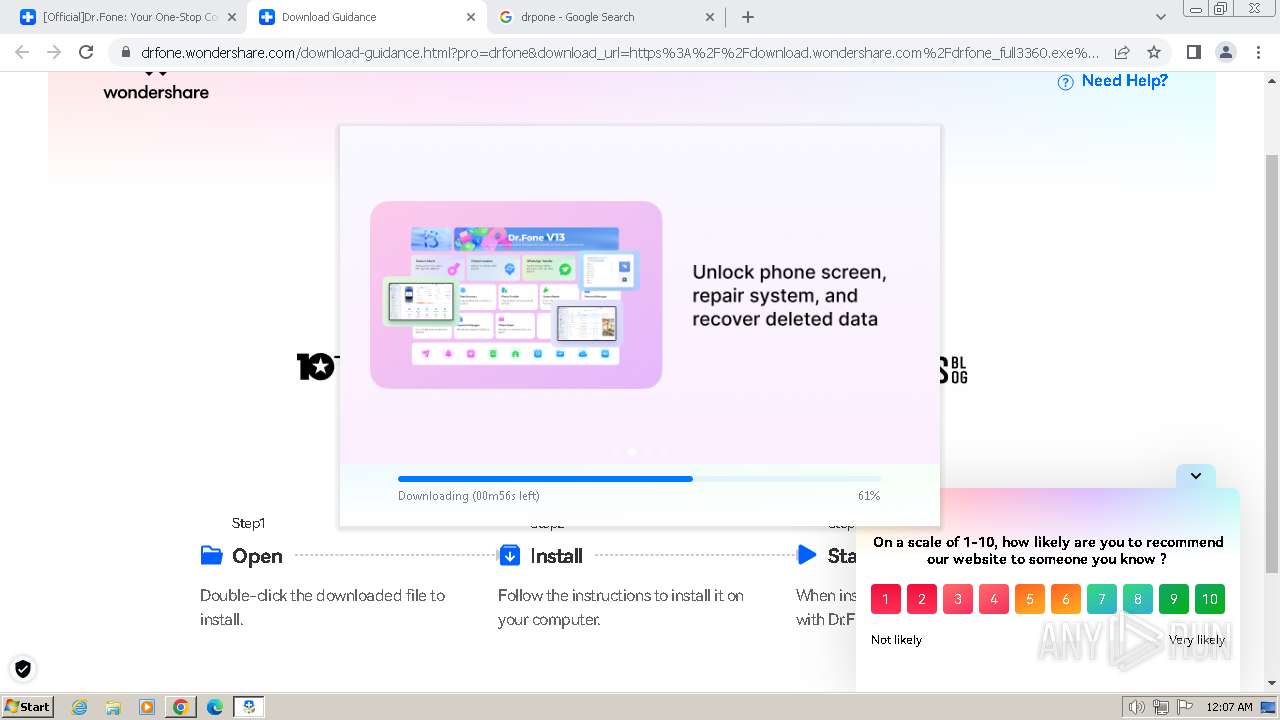Collapse the survey popup with chevron
The width and height of the screenshot is (1280, 720).
pyautogui.click(x=1196, y=476)
